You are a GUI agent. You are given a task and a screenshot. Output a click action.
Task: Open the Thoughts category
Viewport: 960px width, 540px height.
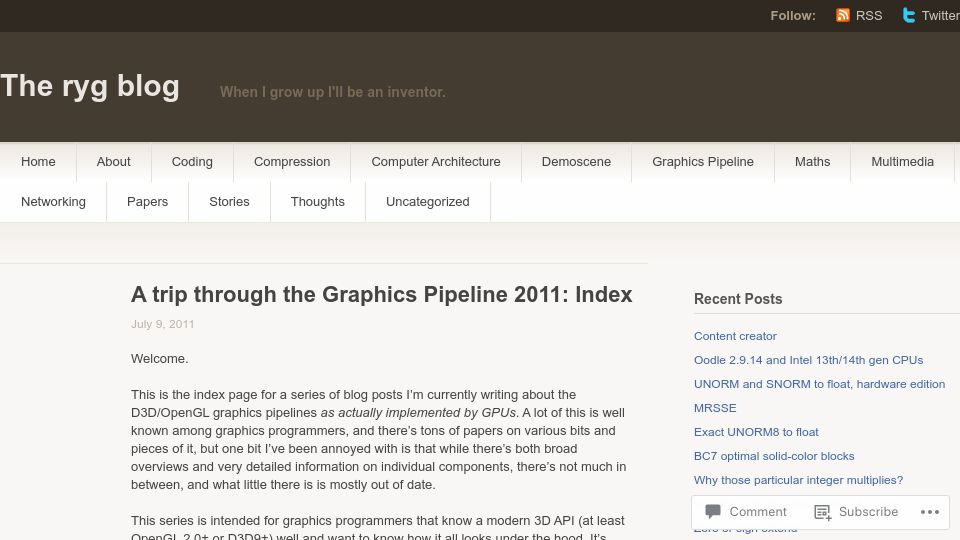tap(318, 201)
